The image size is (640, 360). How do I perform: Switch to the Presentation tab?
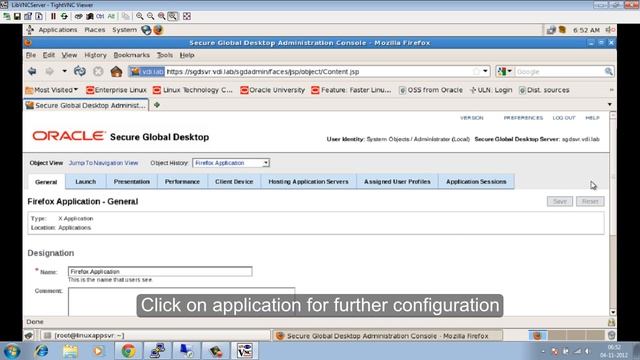coord(132,182)
